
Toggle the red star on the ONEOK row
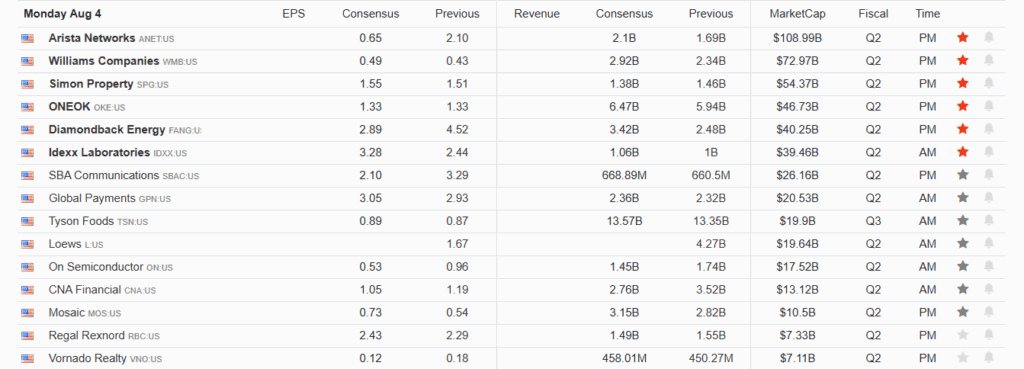[962, 106]
